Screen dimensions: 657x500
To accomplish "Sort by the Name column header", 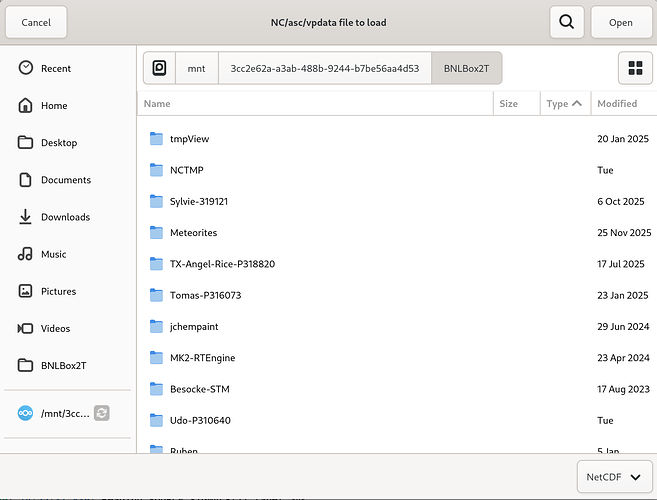I will point(314,103).
